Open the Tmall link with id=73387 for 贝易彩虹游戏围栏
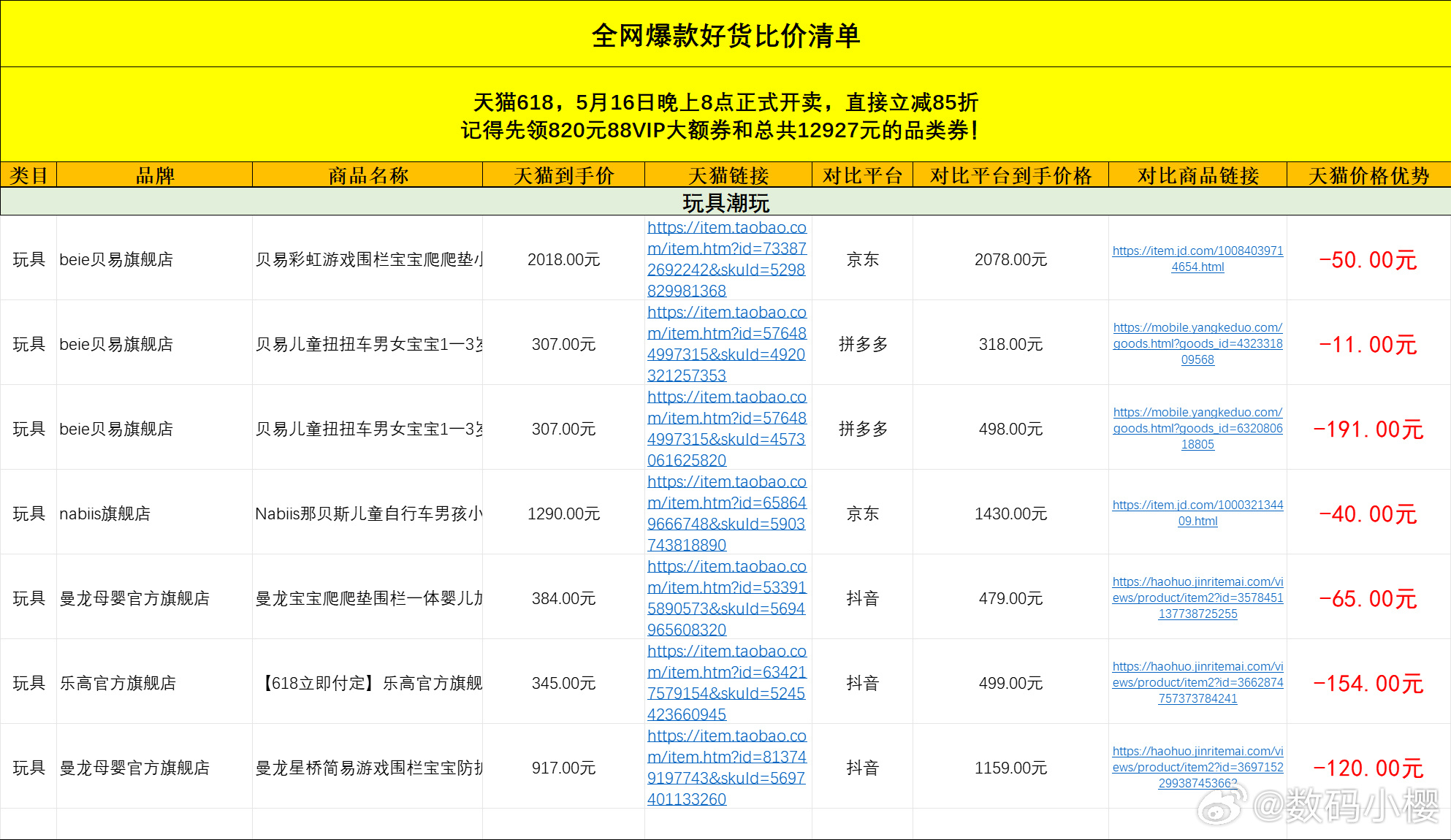 [727, 259]
